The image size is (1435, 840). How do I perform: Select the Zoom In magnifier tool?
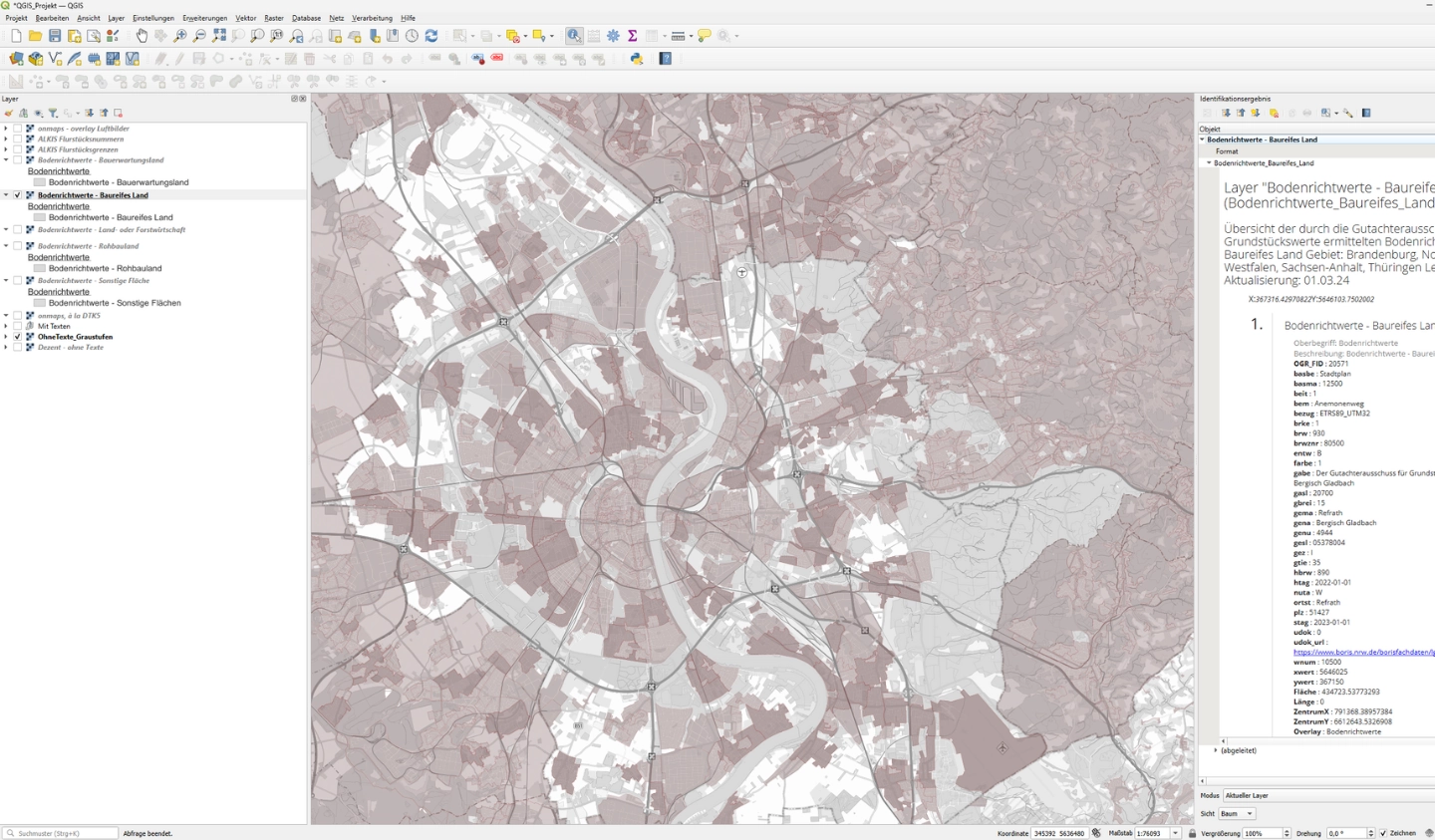click(180, 36)
